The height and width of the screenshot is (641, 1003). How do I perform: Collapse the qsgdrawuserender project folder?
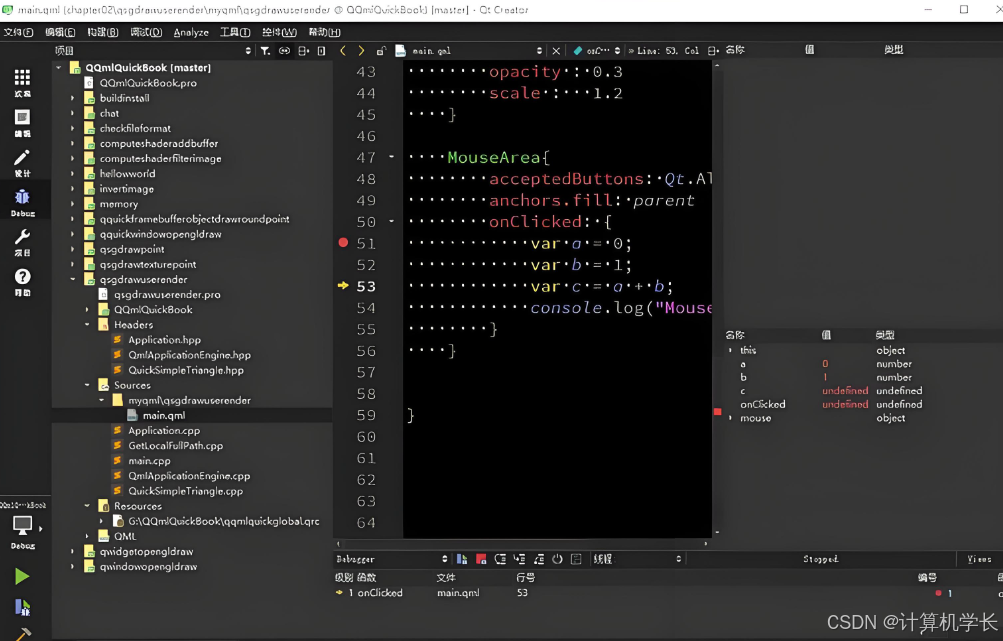[73, 280]
